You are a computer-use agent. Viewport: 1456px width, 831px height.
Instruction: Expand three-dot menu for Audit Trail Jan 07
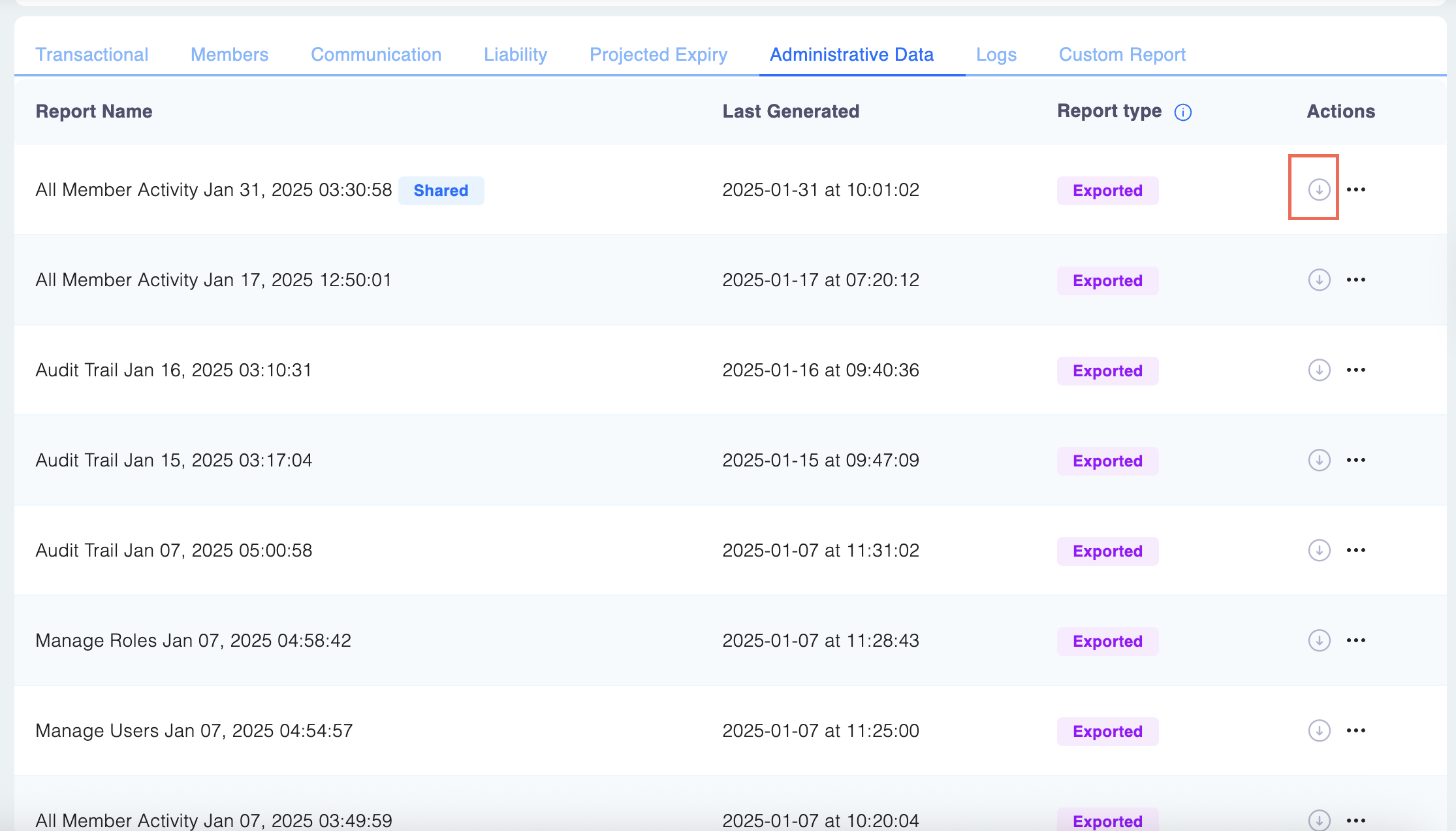click(1355, 550)
